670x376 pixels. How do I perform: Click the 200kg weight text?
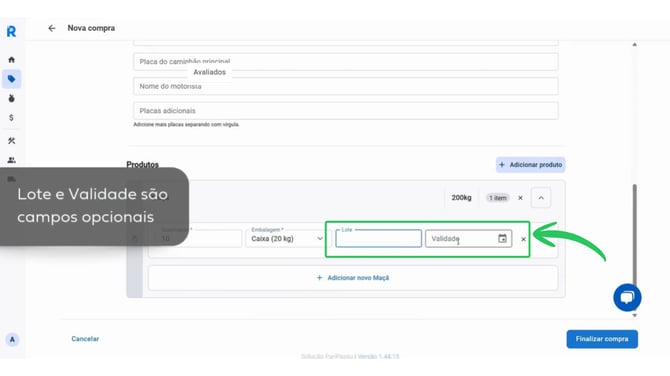(x=461, y=198)
